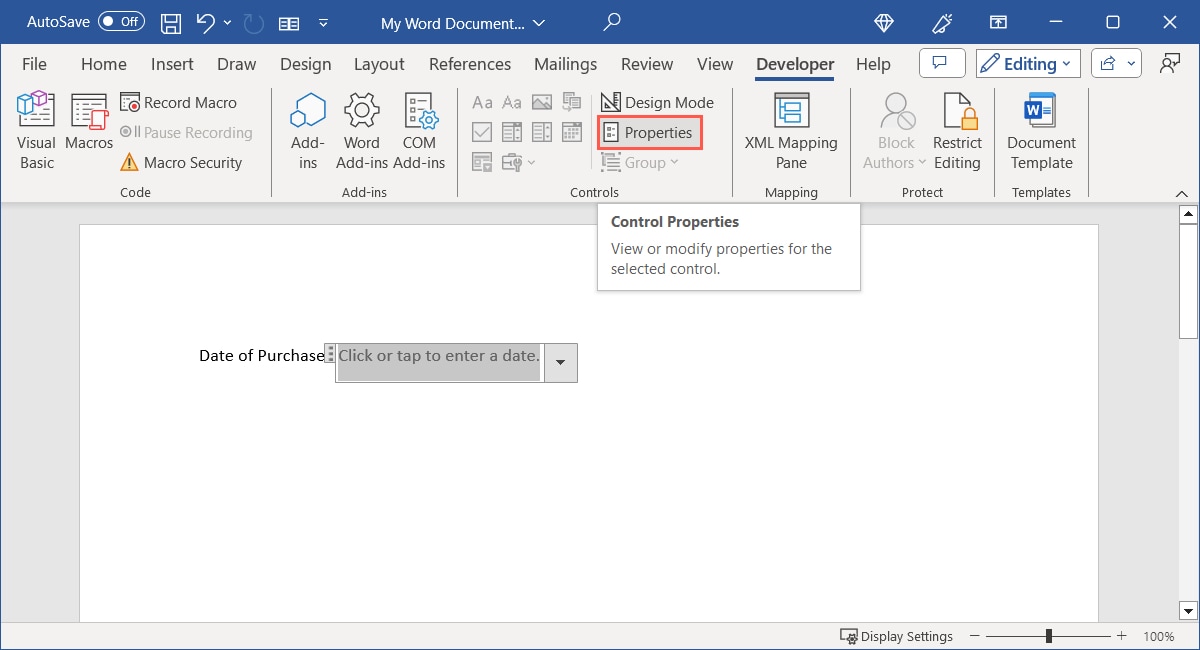The width and height of the screenshot is (1200, 650).
Task: Open the Review ribbon tab
Action: [646, 63]
